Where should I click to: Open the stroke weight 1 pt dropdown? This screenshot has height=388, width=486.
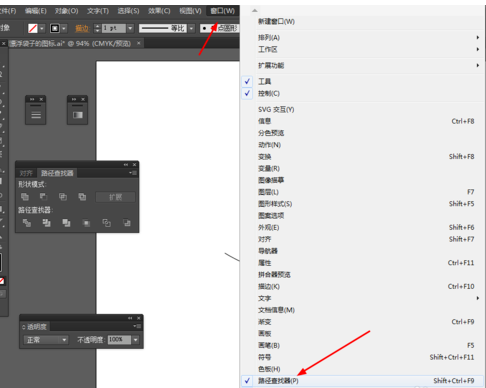click(x=130, y=29)
